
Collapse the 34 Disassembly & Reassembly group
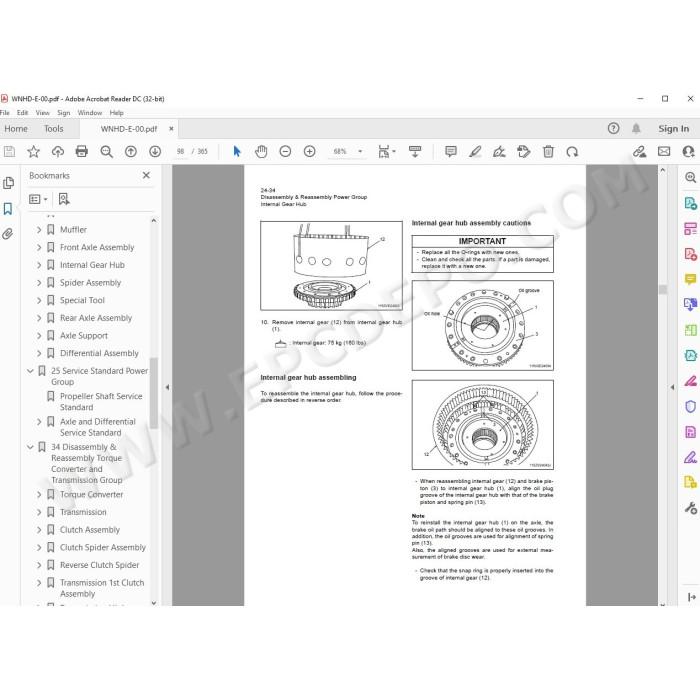click(30, 447)
